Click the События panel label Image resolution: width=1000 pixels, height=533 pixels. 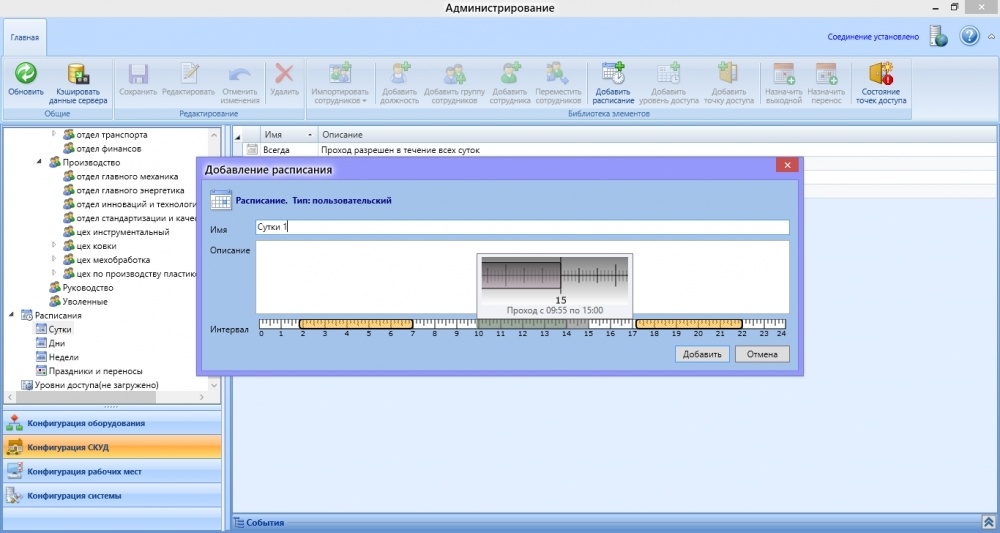(x=265, y=523)
